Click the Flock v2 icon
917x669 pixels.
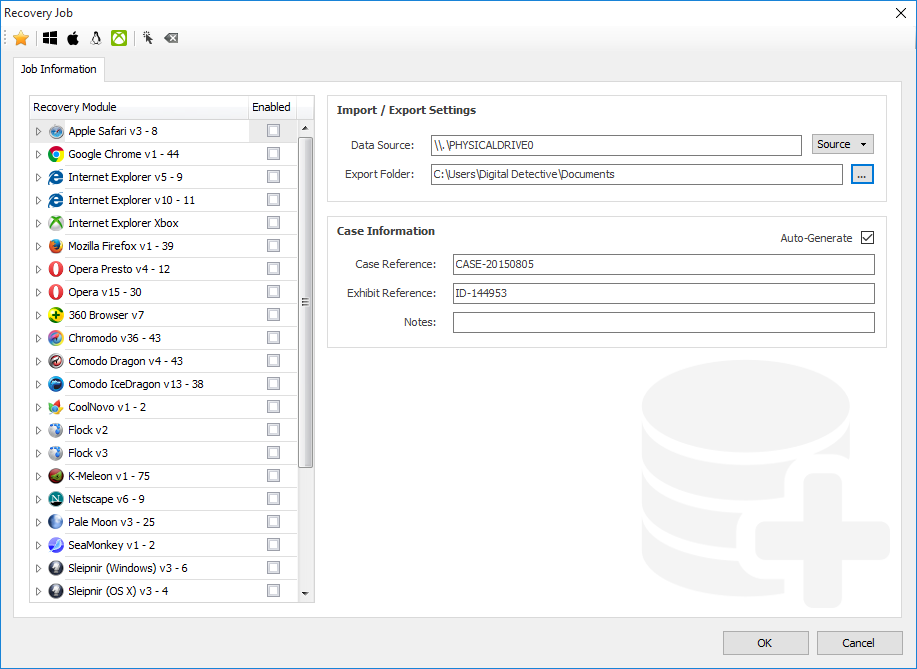click(56, 430)
